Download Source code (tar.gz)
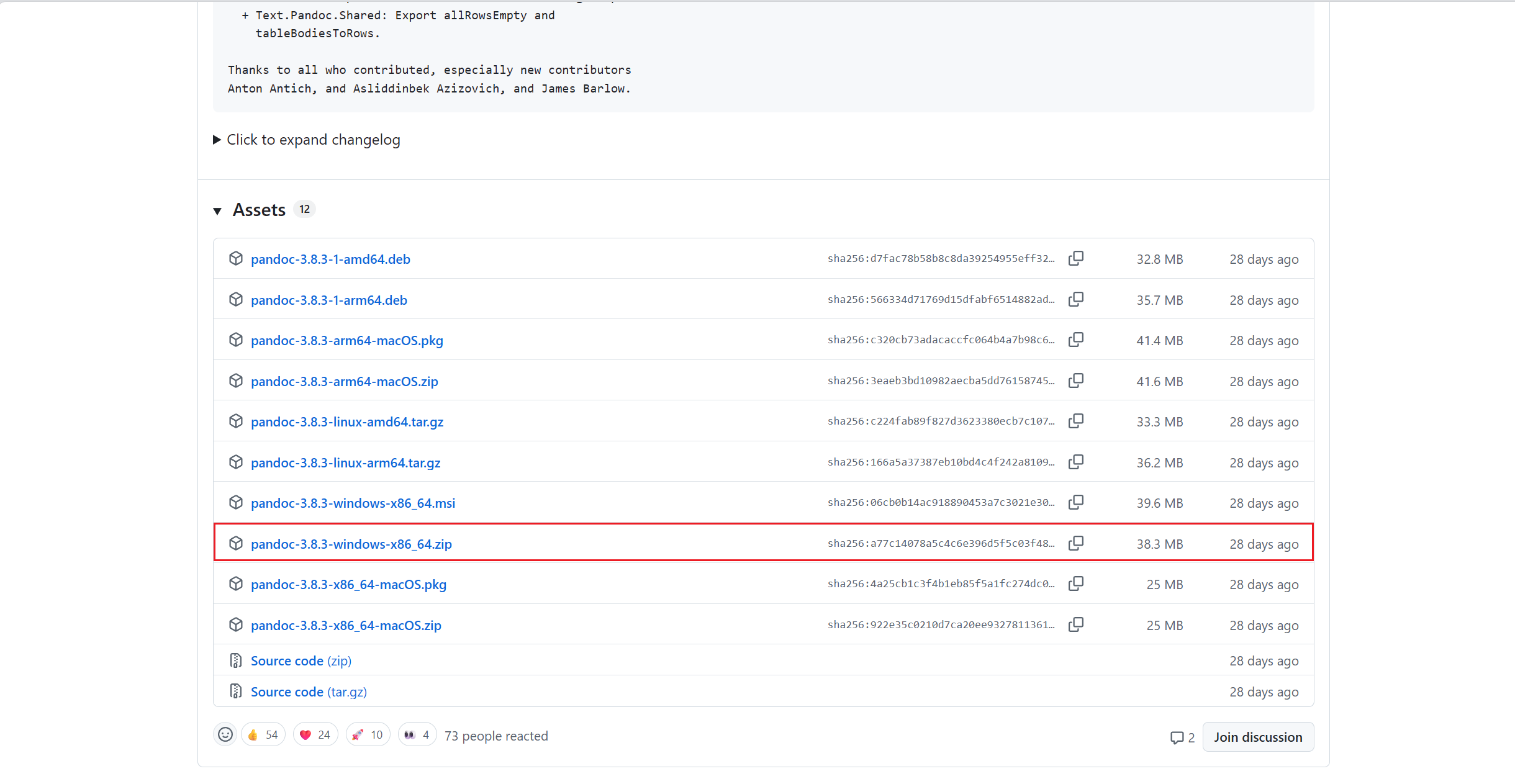 click(309, 692)
